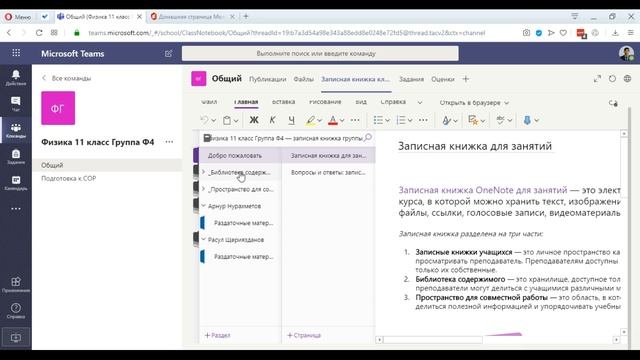Screen dimensions: 640x360
Task: Expand the tab to full screen
Action: tap(597, 79)
